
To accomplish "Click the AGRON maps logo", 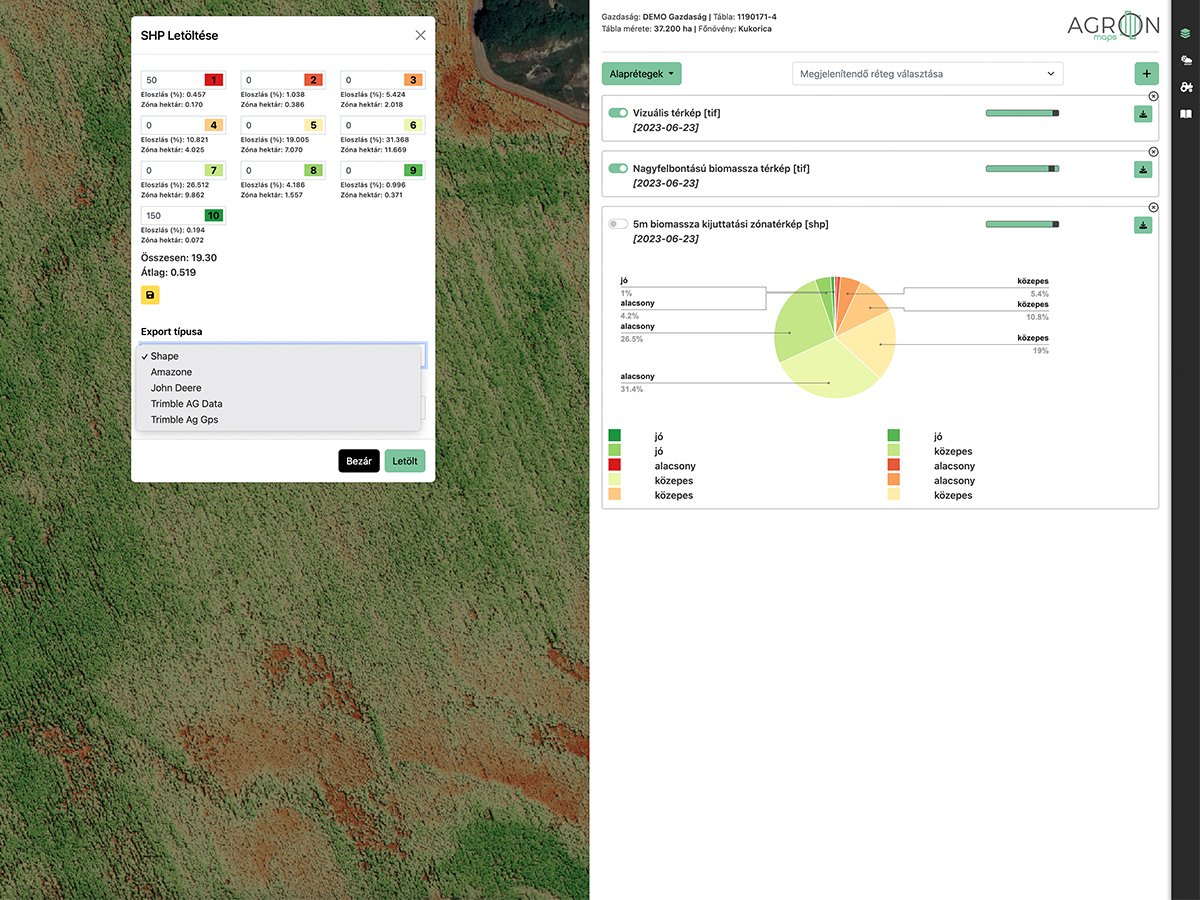I will click(1113, 26).
